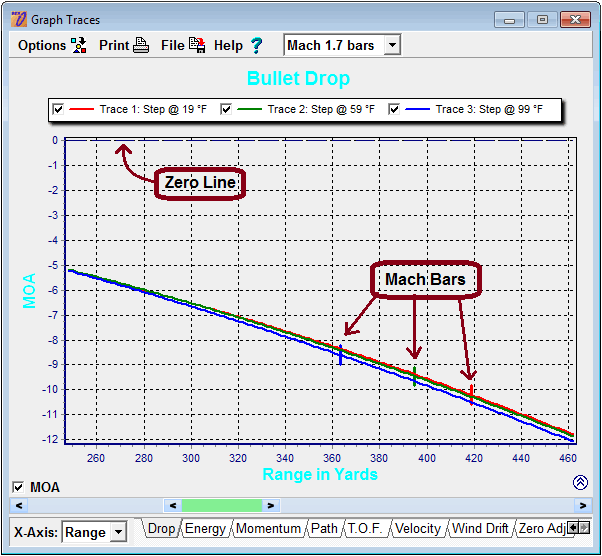Switch to the Velocity tab
Image resolution: width=602 pixels, height=556 pixels.
(418, 529)
